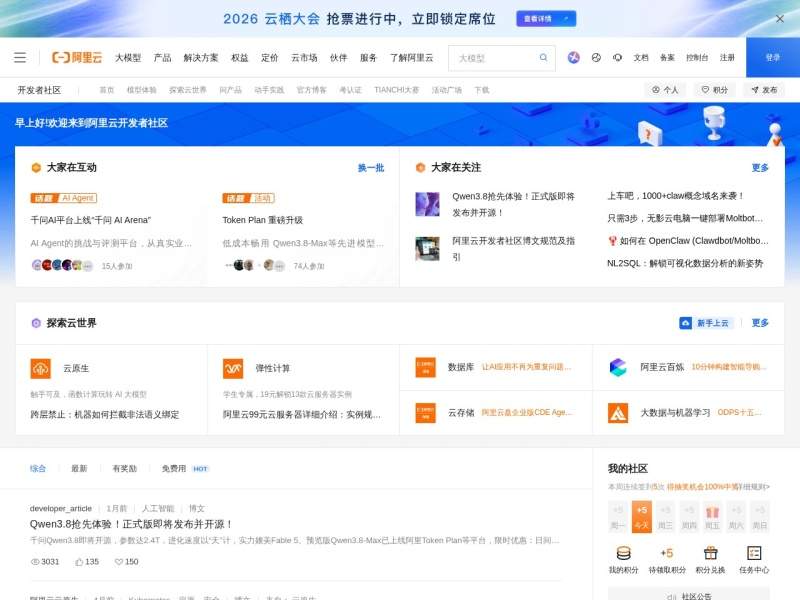Image resolution: width=800 pixels, height=600 pixels.
Task: Open the 解决方案 top menu
Action: pos(201,58)
